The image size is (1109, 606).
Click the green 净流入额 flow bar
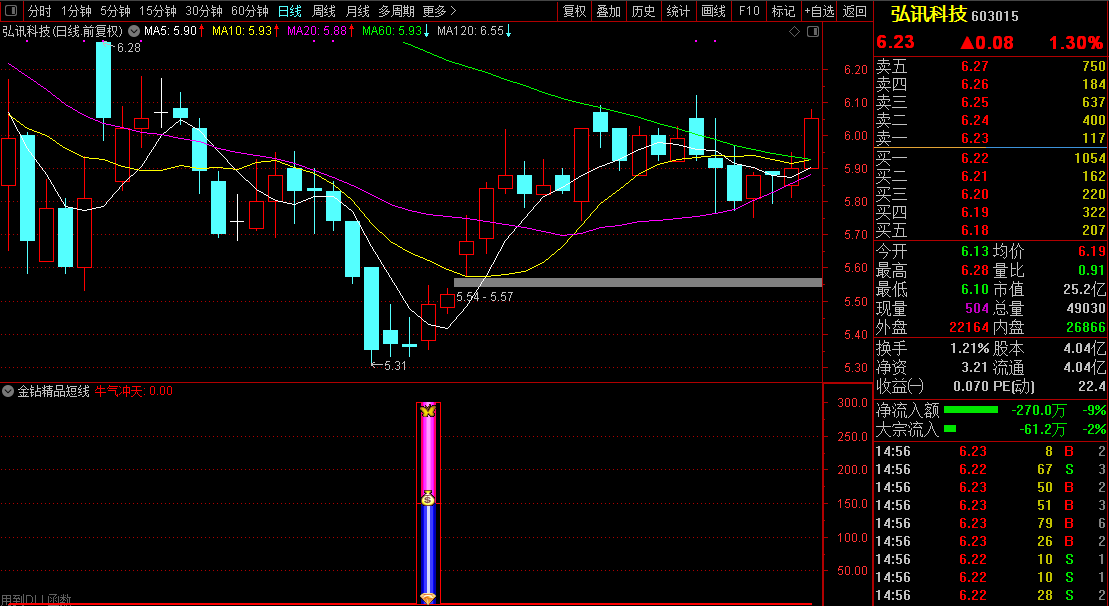tap(970, 410)
